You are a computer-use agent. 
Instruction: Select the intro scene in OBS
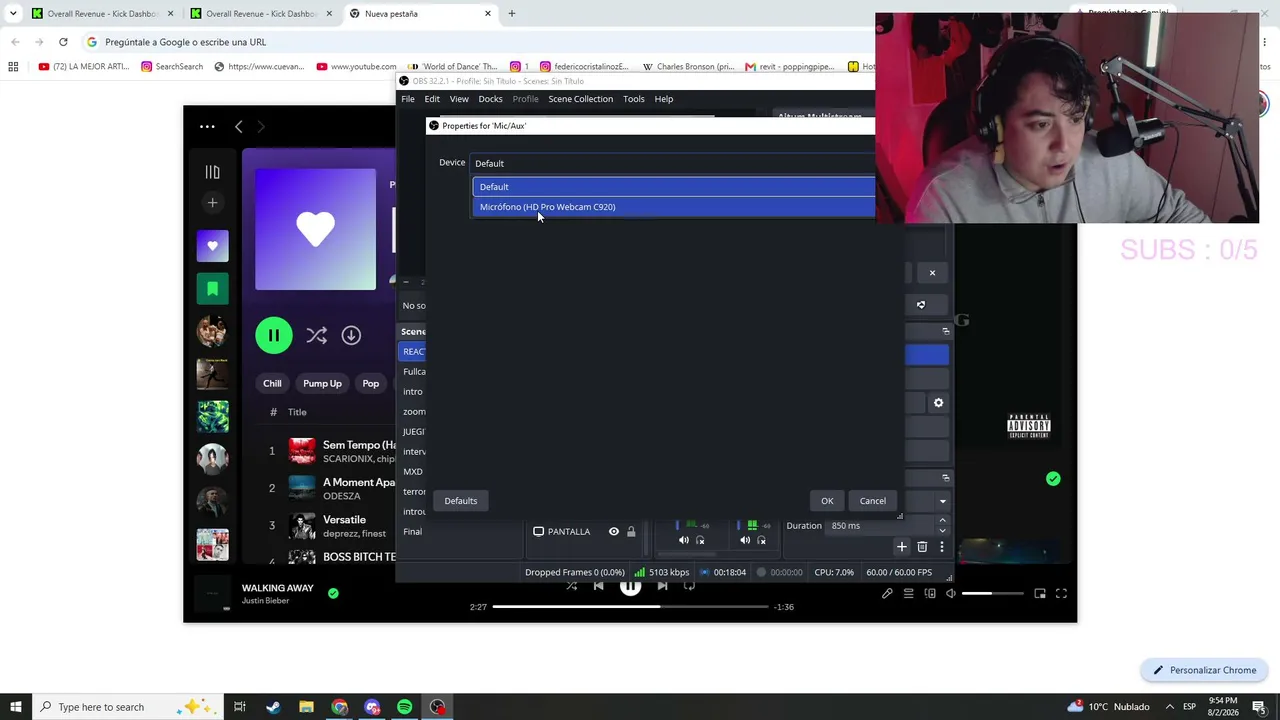click(414, 392)
